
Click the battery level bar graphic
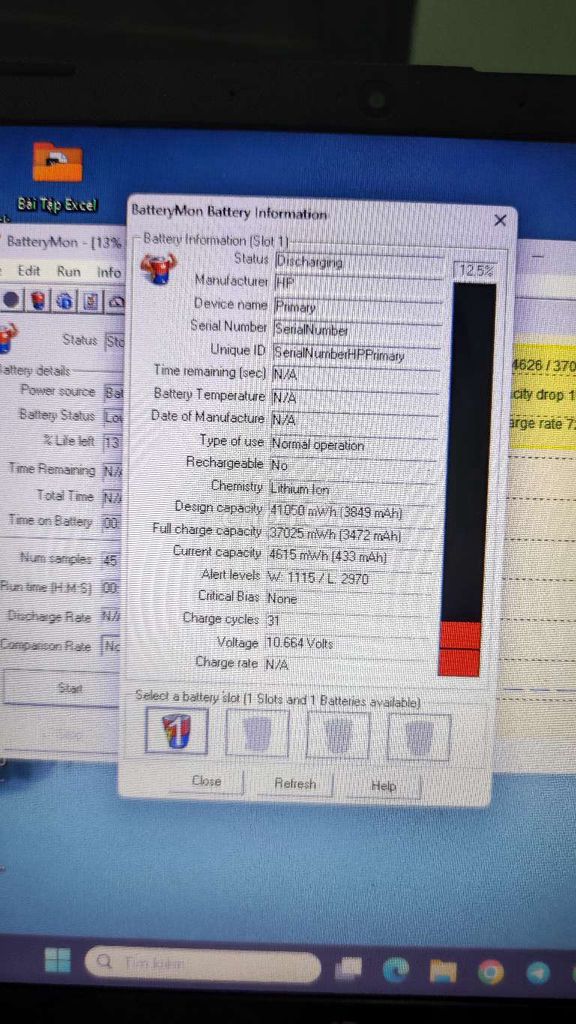(467, 479)
